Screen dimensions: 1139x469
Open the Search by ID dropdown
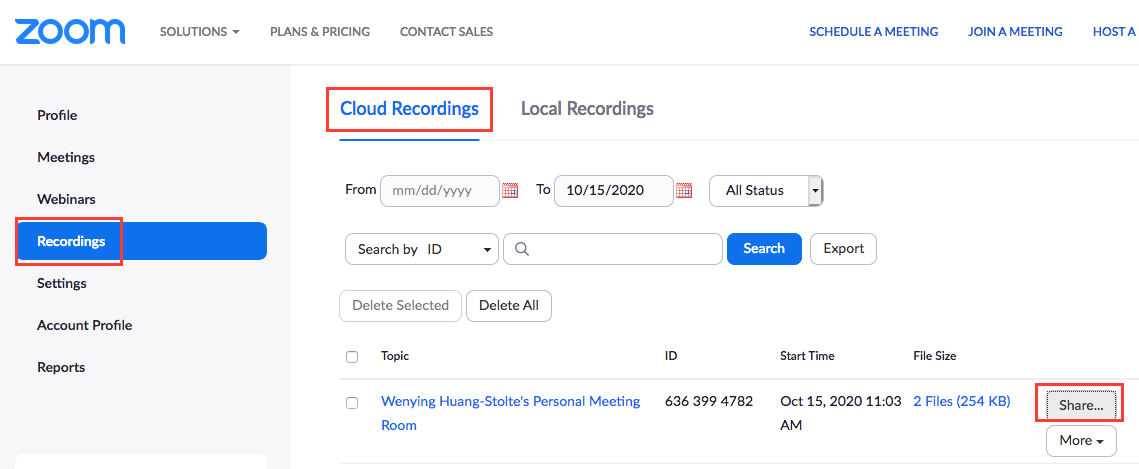422,249
